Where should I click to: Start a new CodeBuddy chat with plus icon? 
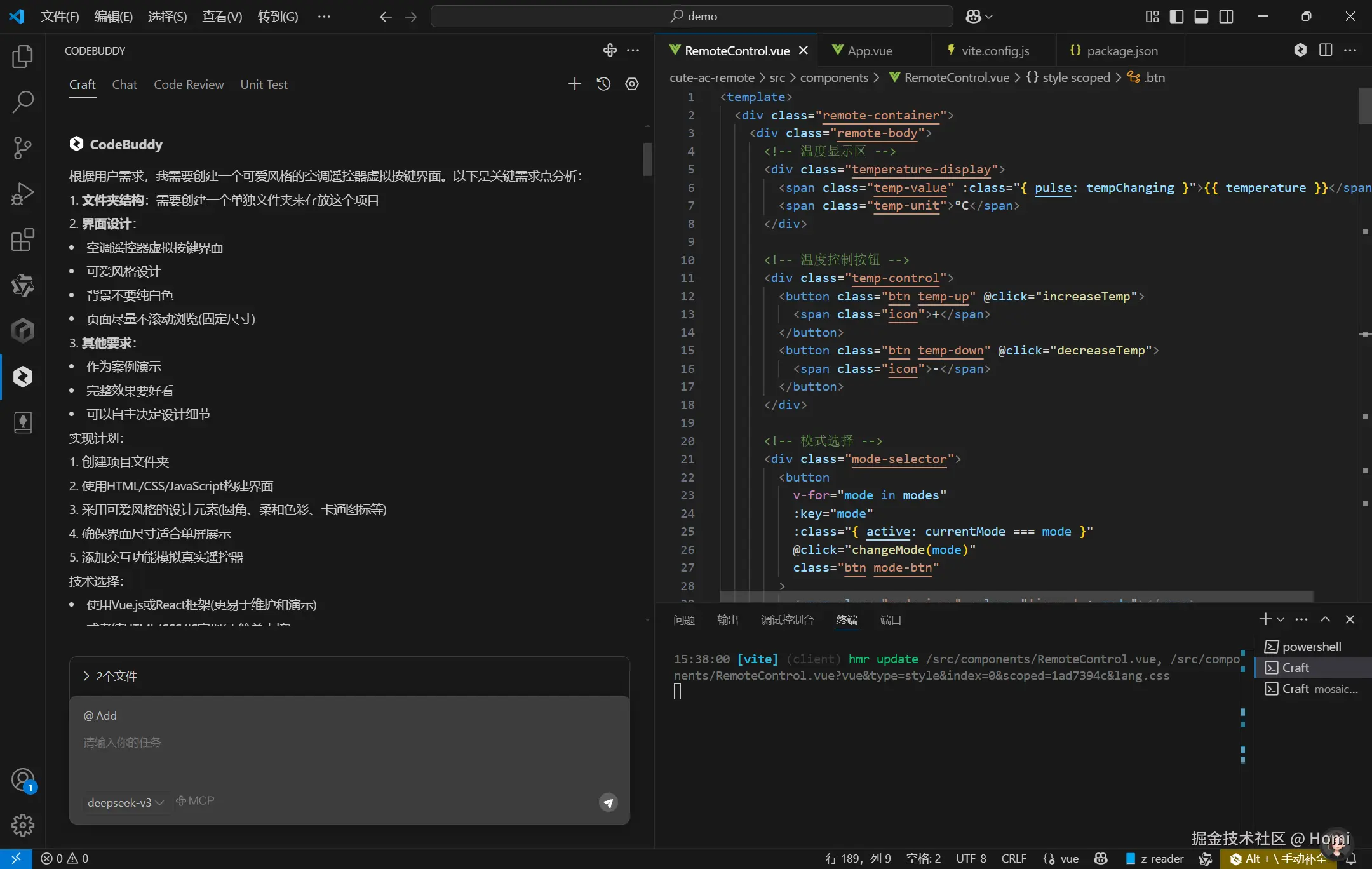point(574,84)
